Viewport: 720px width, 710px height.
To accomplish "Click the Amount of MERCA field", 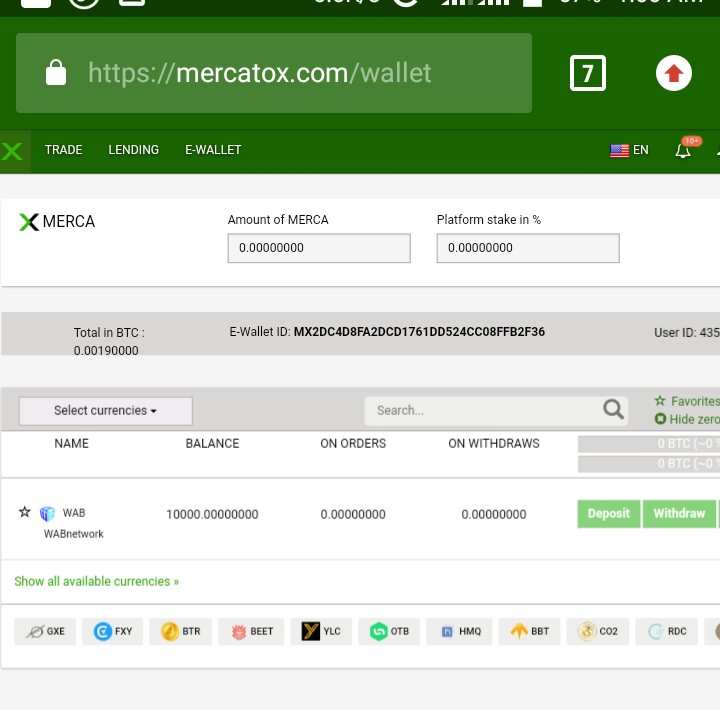I will (319, 248).
